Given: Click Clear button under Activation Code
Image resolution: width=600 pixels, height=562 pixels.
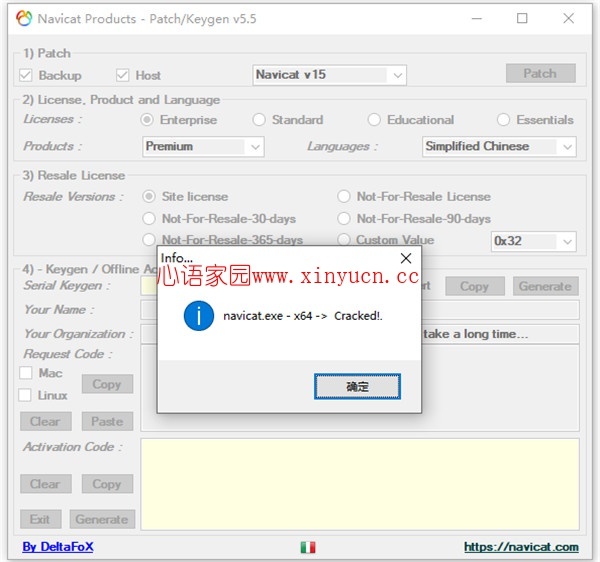Looking at the screenshot, I should point(46,484).
